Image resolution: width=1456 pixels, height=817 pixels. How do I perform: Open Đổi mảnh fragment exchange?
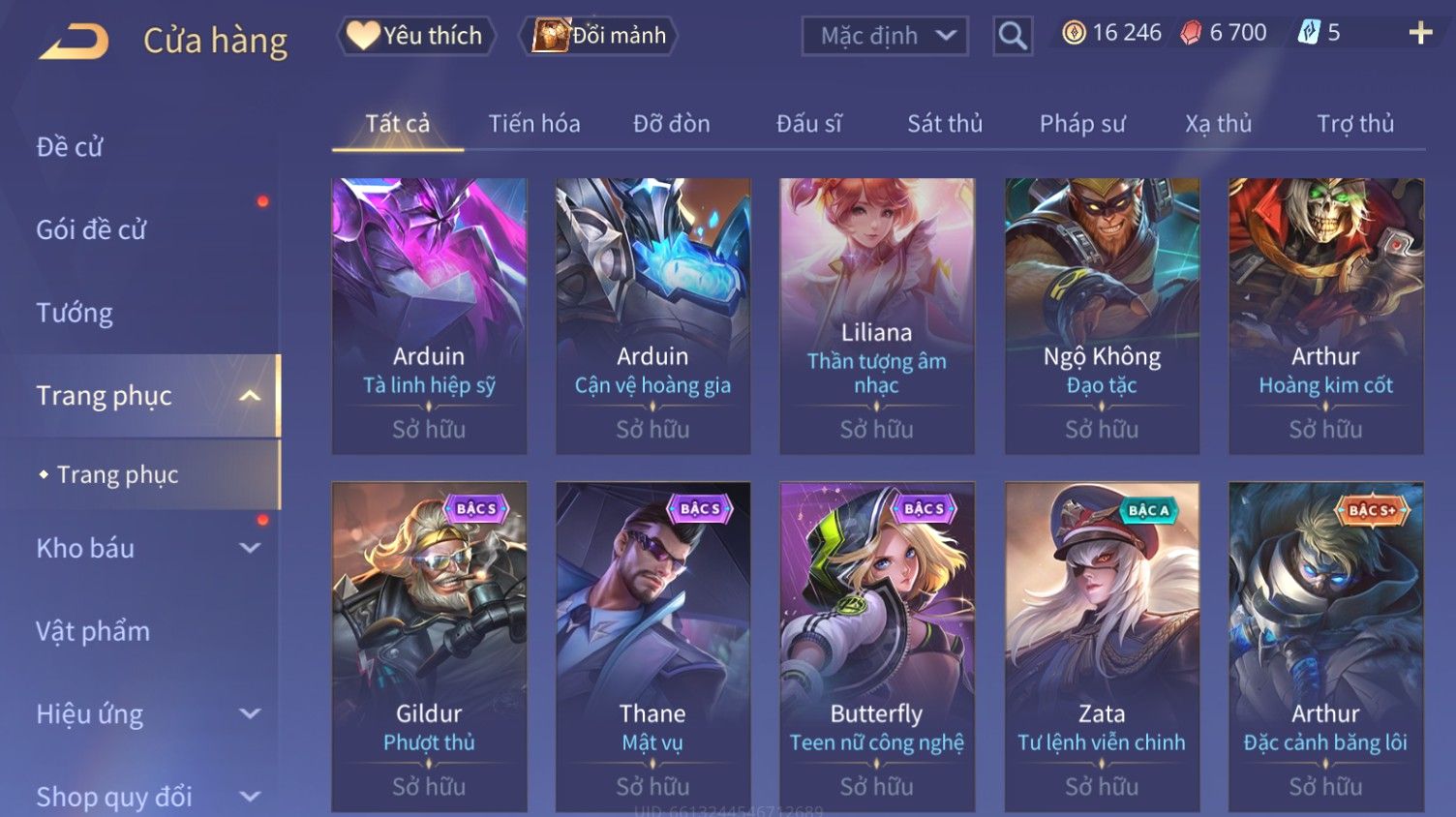pyautogui.click(x=599, y=36)
